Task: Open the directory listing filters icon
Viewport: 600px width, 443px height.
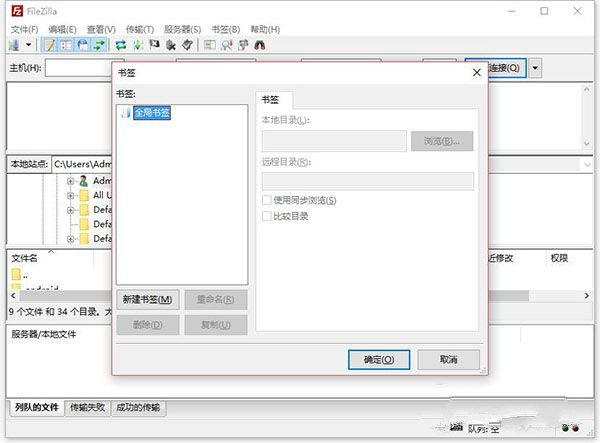Action: click(209, 45)
